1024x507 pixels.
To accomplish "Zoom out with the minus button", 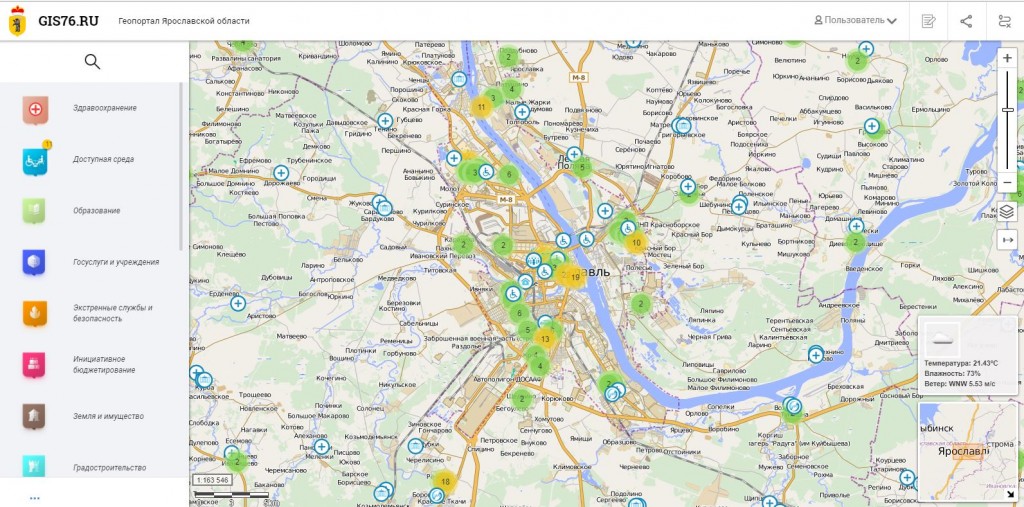I will [1007, 183].
